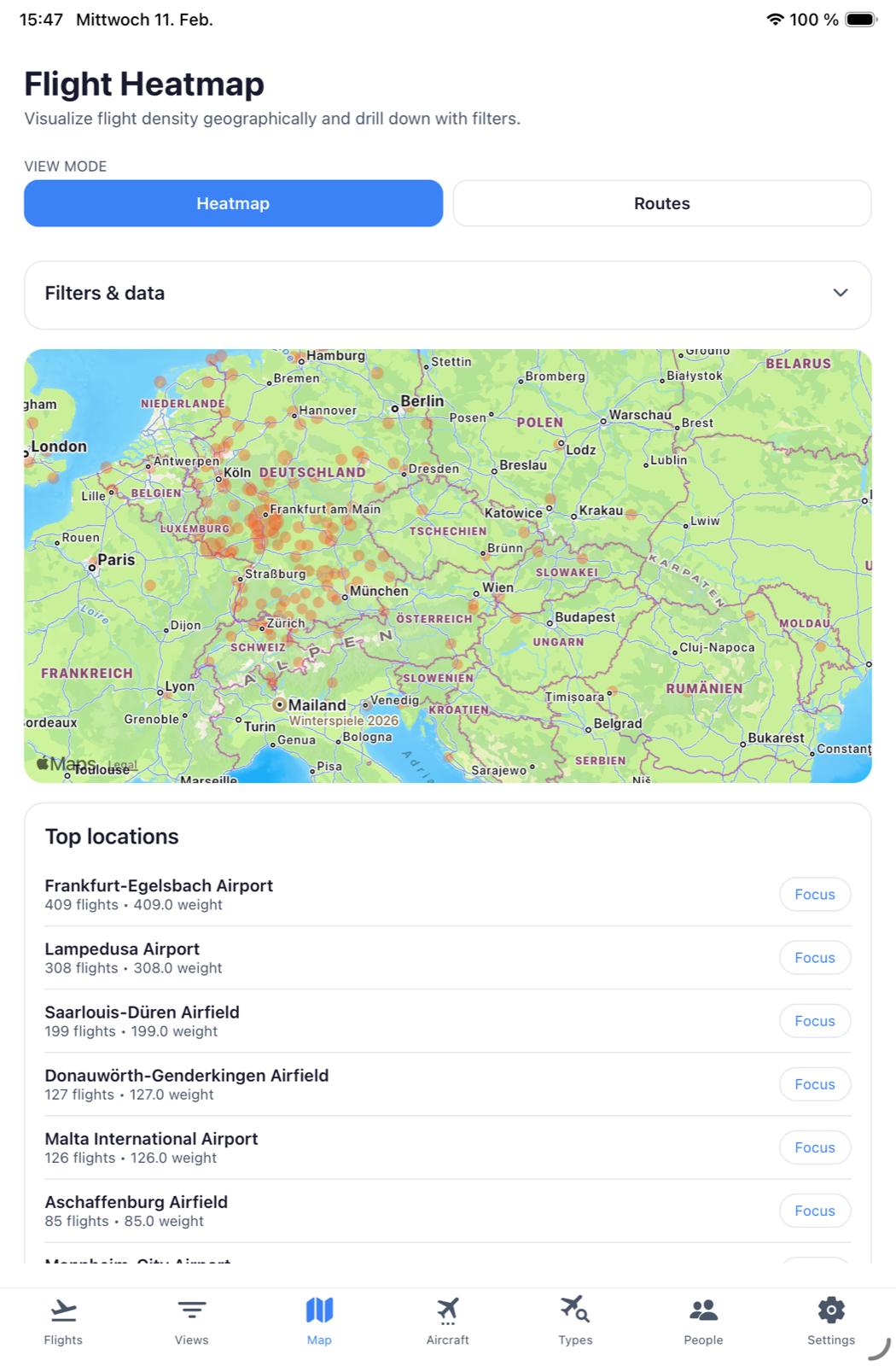Click the 199 flights weight text
The image size is (896, 1366).
point(131,1031)
